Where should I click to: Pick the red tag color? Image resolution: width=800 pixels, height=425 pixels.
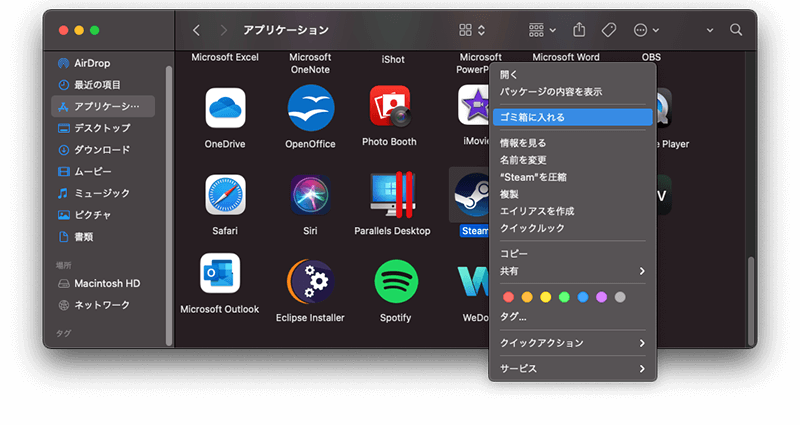[508, 297]
